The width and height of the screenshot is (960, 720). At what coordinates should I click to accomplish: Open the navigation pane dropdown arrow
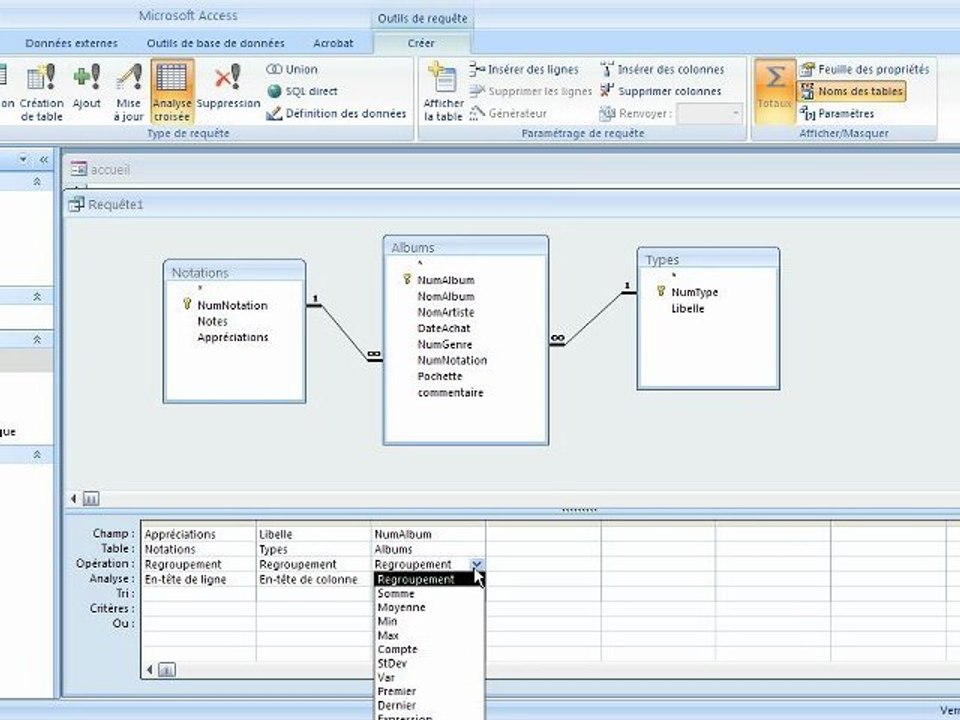click(23, 160)
